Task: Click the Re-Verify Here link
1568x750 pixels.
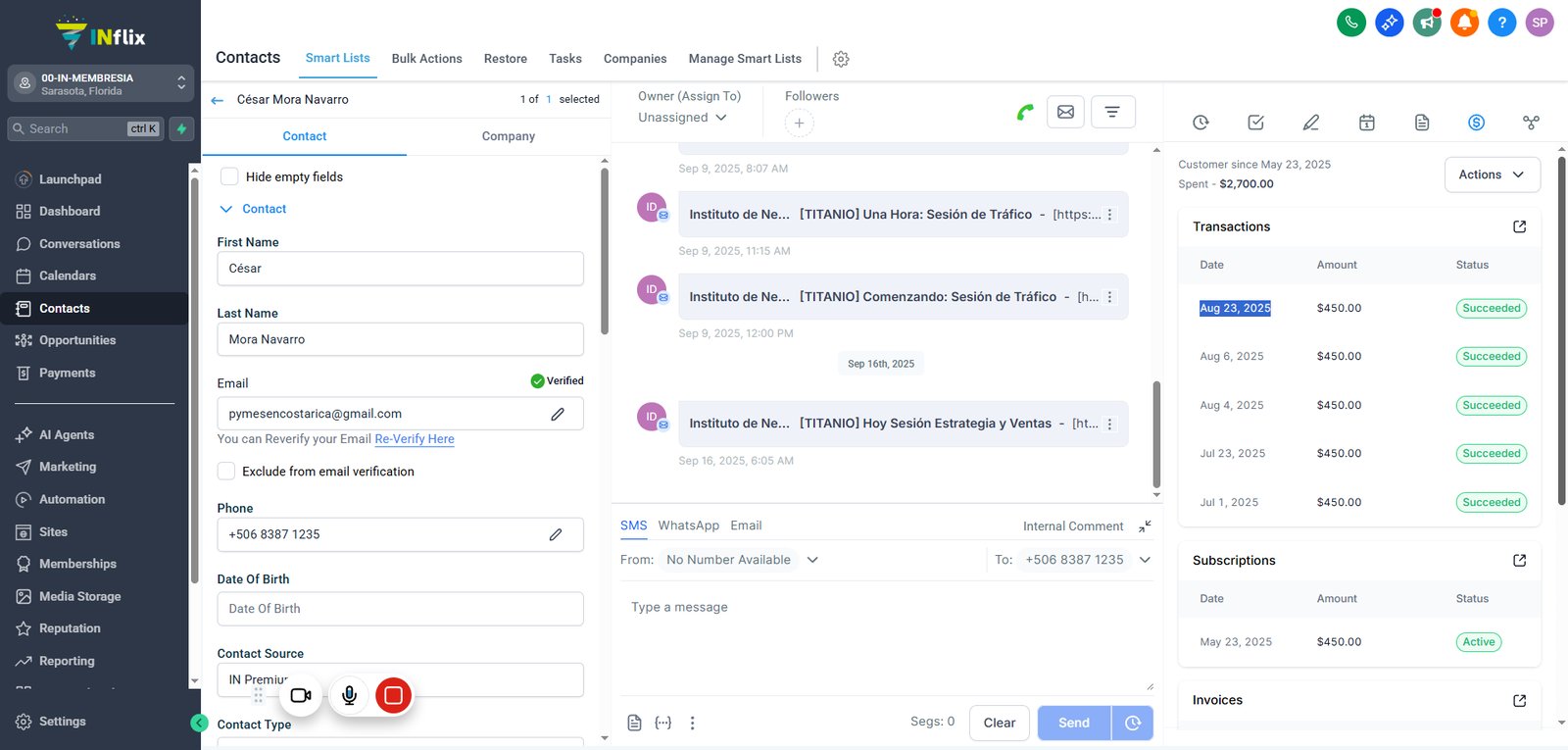Action: tap(415, 439)
